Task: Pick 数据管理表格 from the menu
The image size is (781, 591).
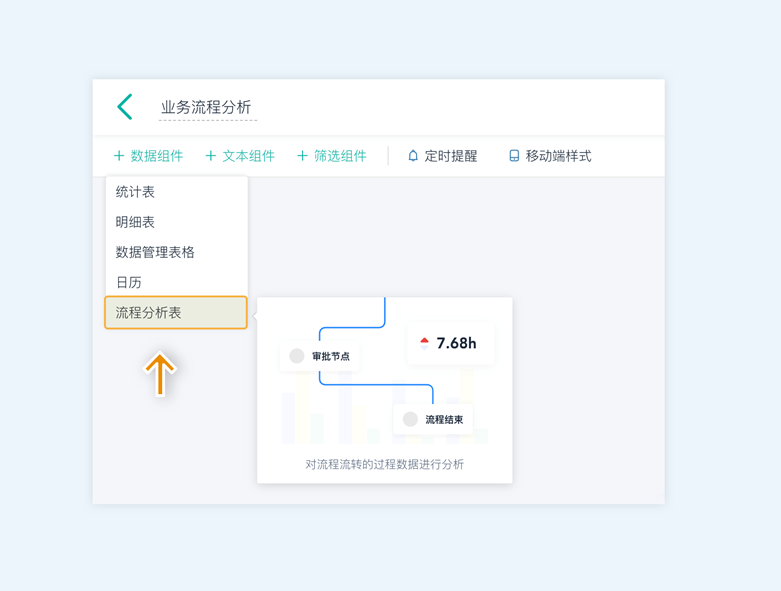Action: pyautogui.click(x=155, y=252)
